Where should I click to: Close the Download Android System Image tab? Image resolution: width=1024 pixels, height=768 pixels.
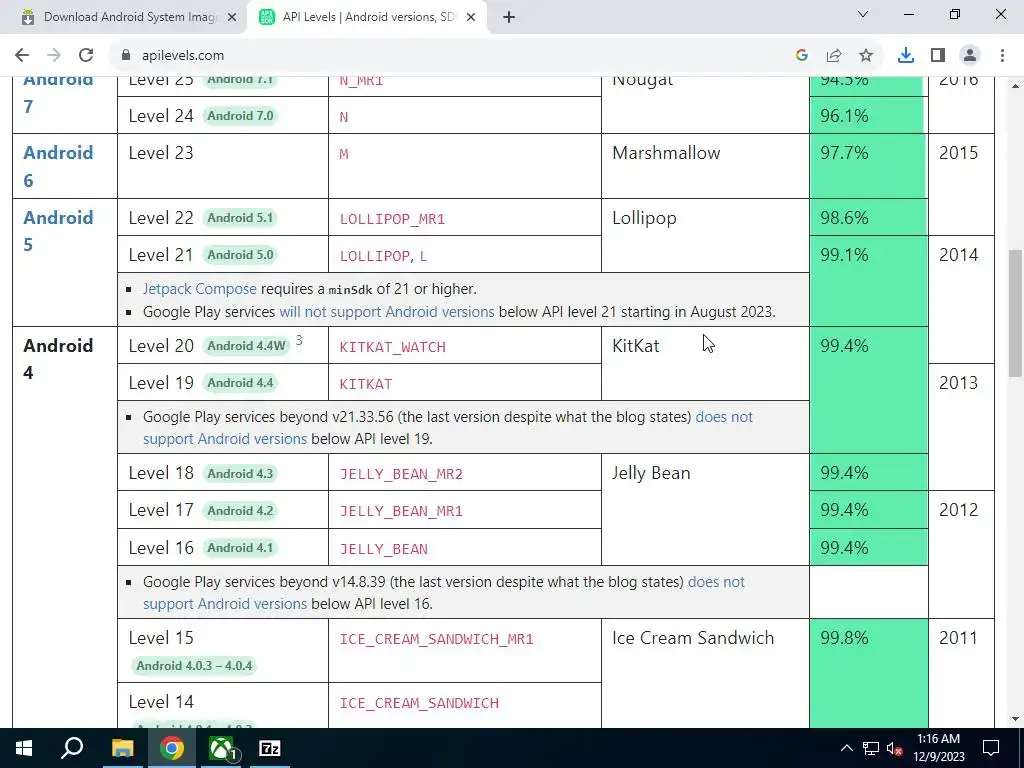tap(232, 18)
